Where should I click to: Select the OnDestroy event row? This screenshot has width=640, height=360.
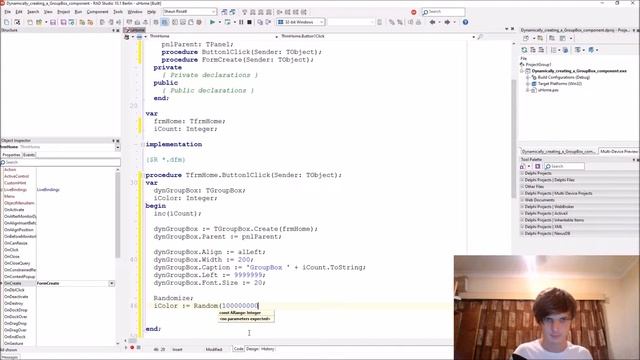(60, 303)
